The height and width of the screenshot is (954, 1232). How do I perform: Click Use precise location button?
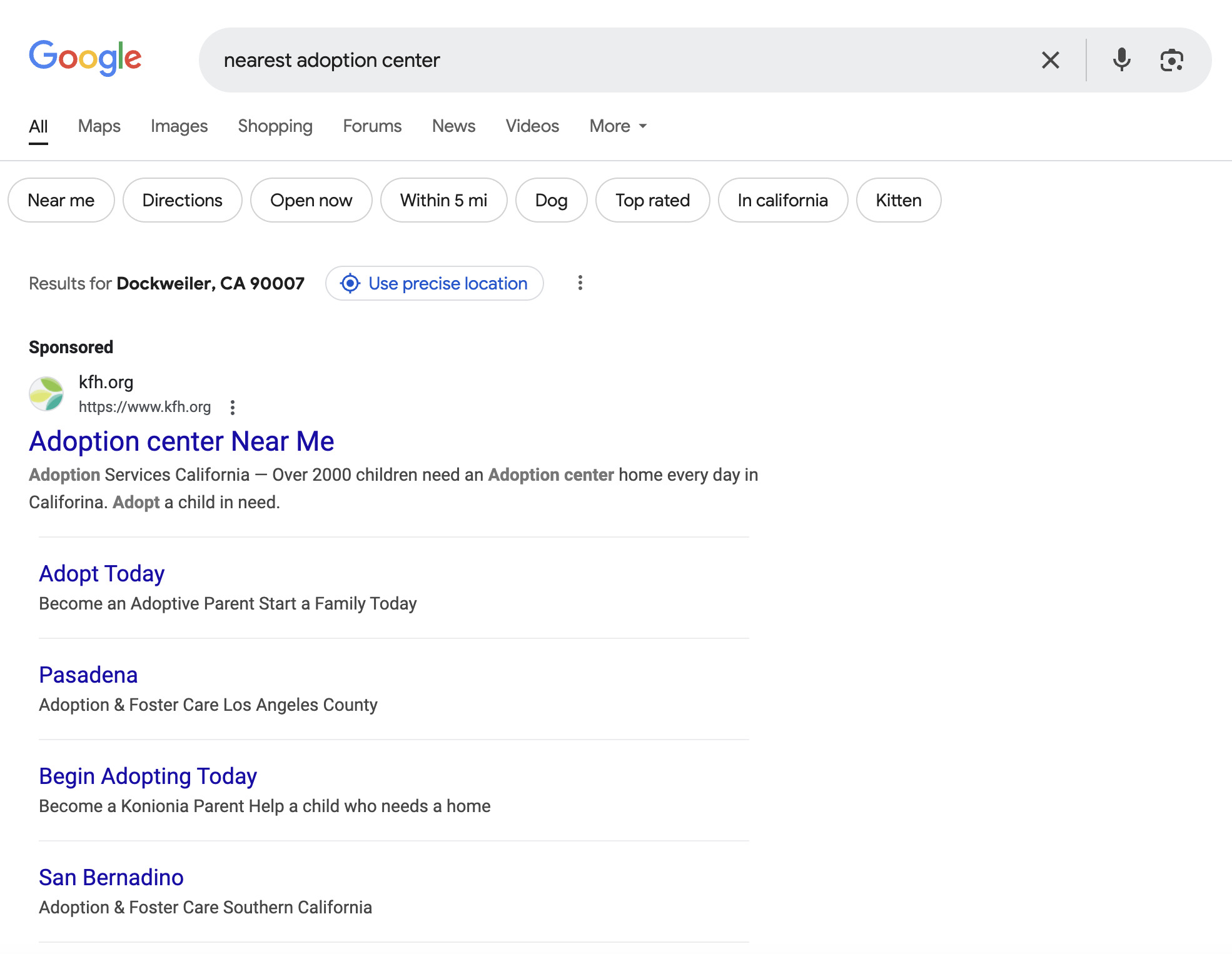(x=434, y=283)
